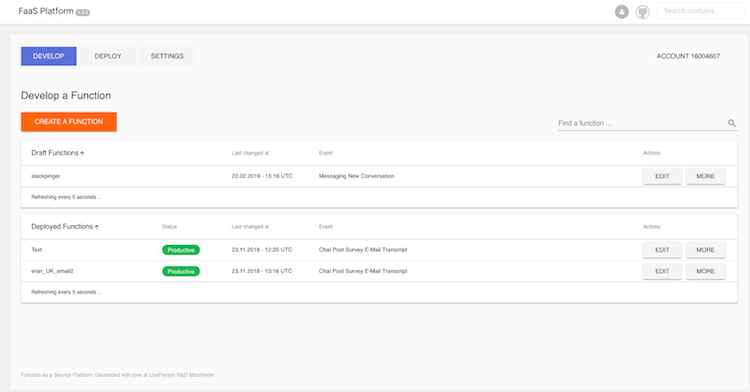Open More options for slackpinger
750x392 pixels.
706,176
